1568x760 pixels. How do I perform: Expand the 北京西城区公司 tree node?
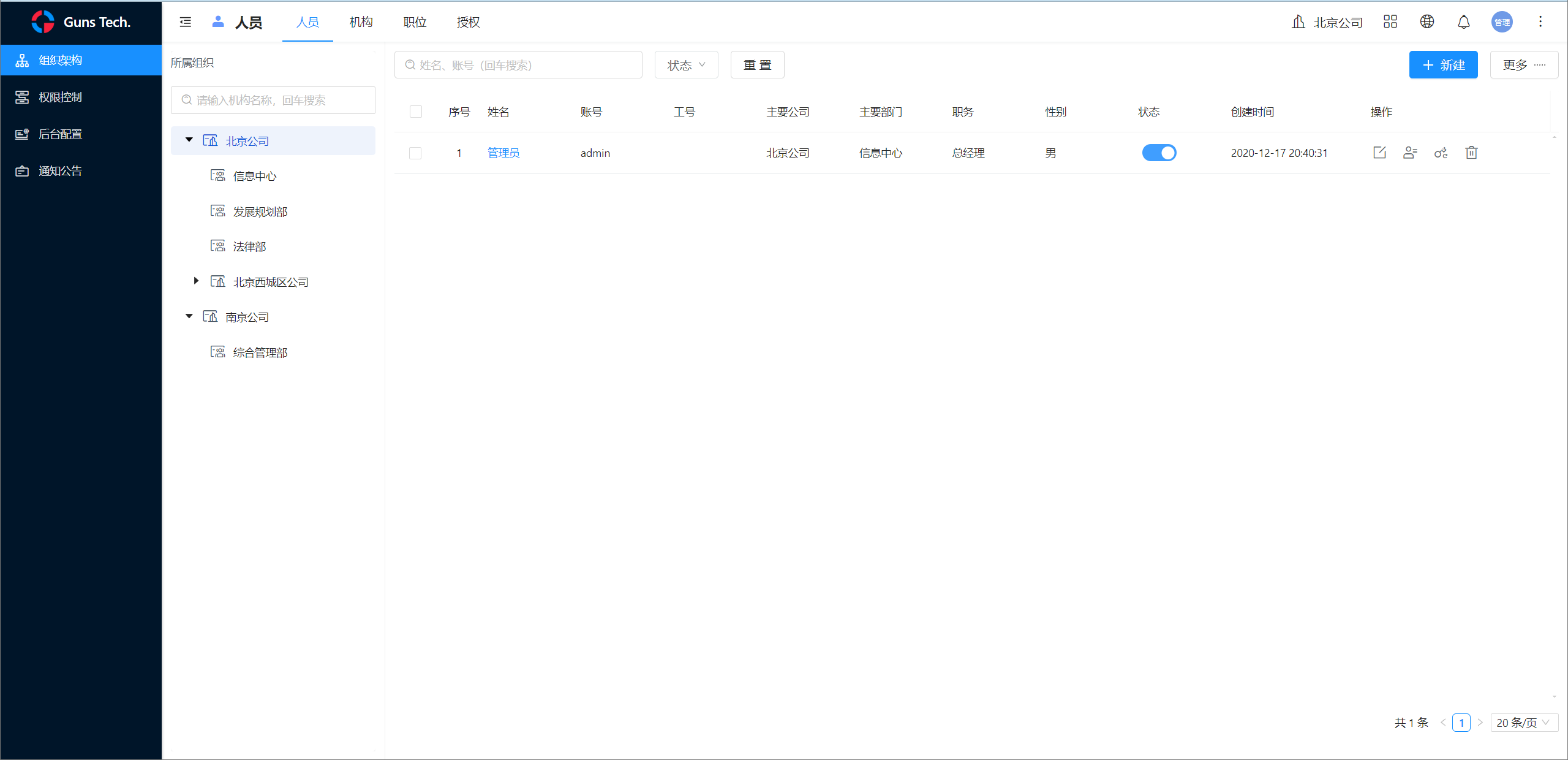[196, 281]
